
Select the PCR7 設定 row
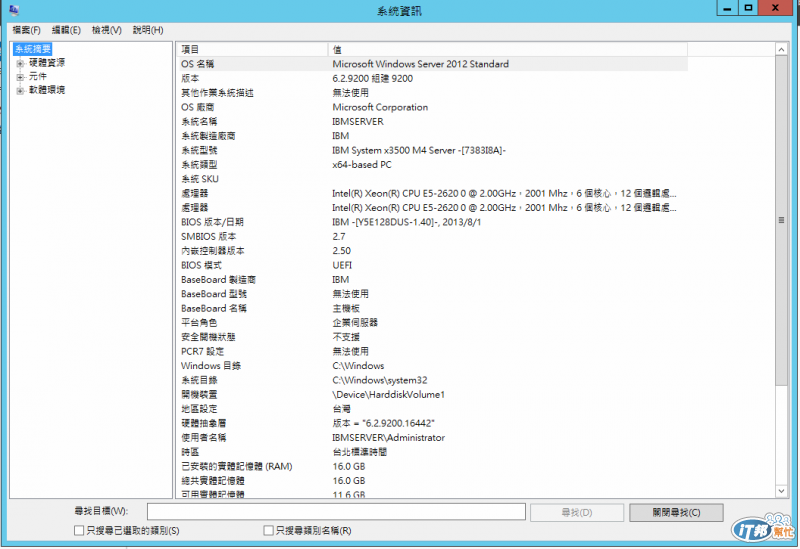coord(432,352)
